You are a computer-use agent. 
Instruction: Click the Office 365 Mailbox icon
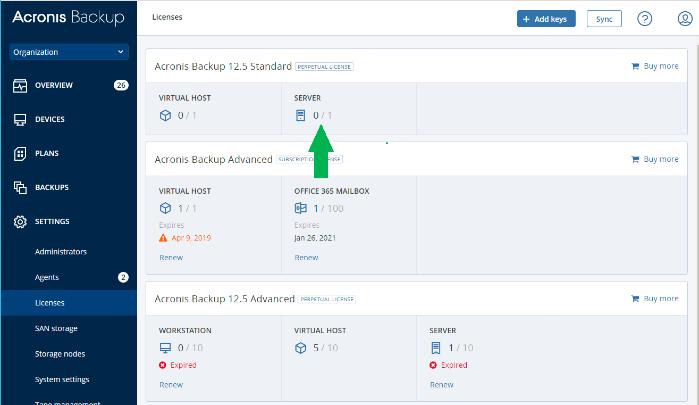click(300, 208)
